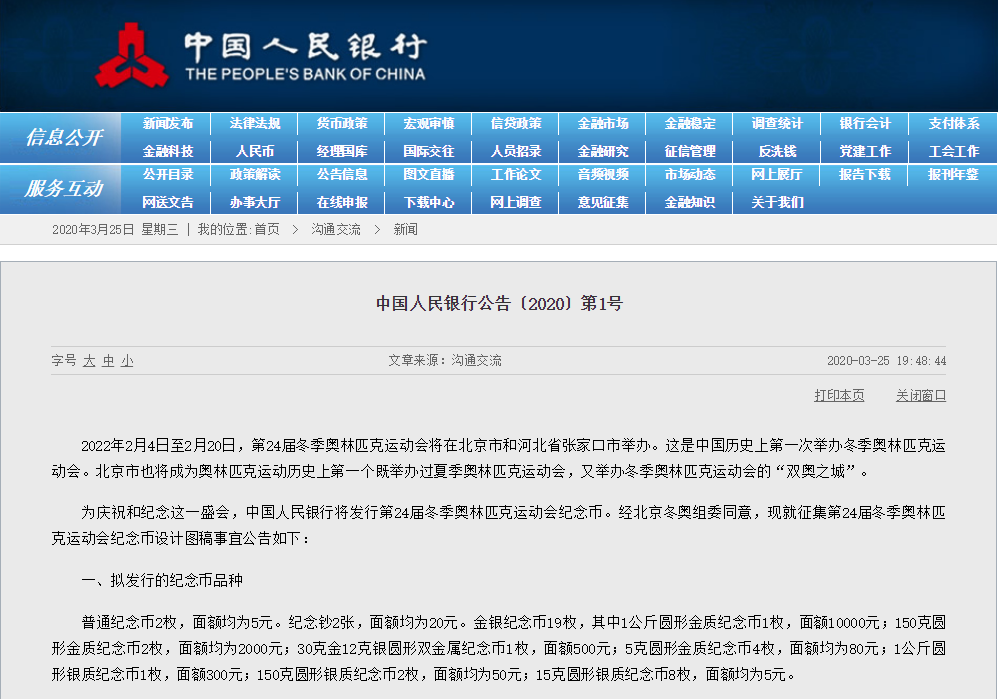Open the 金融科技 link

point(167,152)
